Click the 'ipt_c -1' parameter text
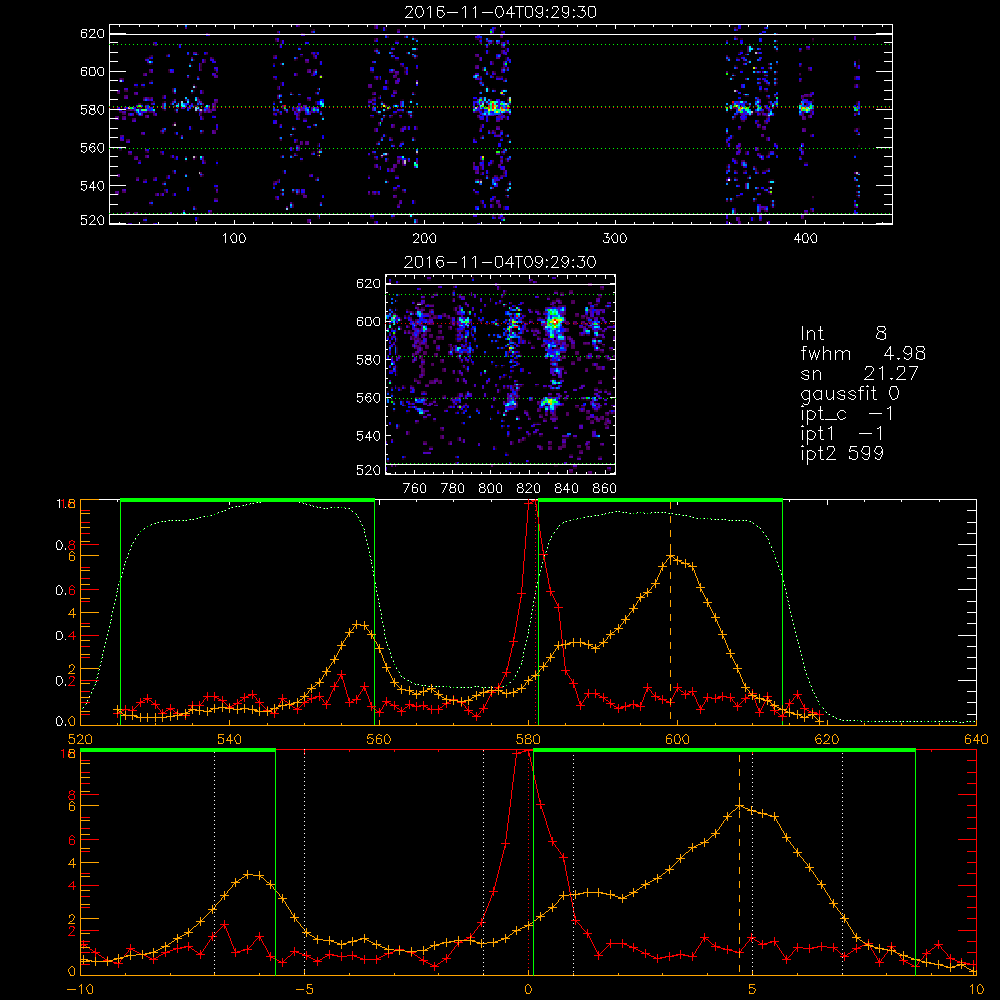Viewport: 1000px width, 1000px height. (847, 414)
